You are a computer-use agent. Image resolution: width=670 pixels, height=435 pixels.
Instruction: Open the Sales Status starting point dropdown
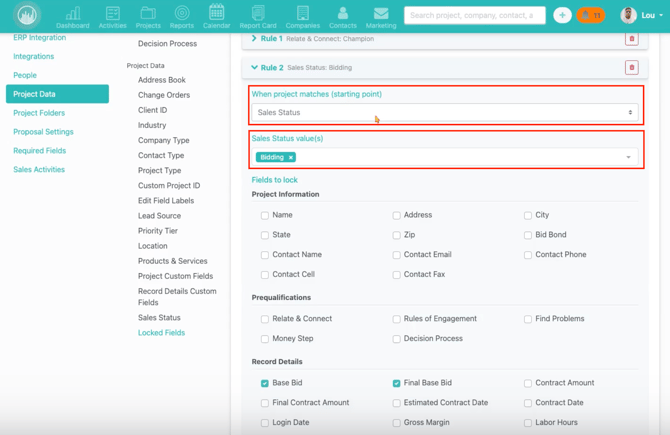coord(445,113)
